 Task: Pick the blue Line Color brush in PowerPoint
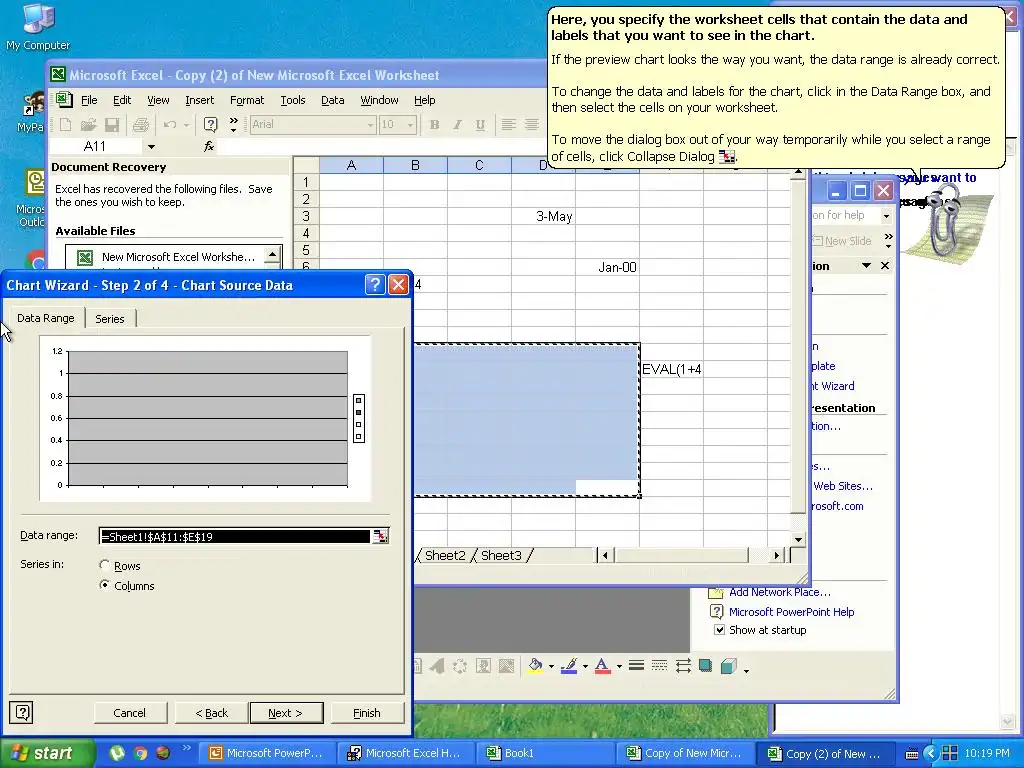[569, 665]
